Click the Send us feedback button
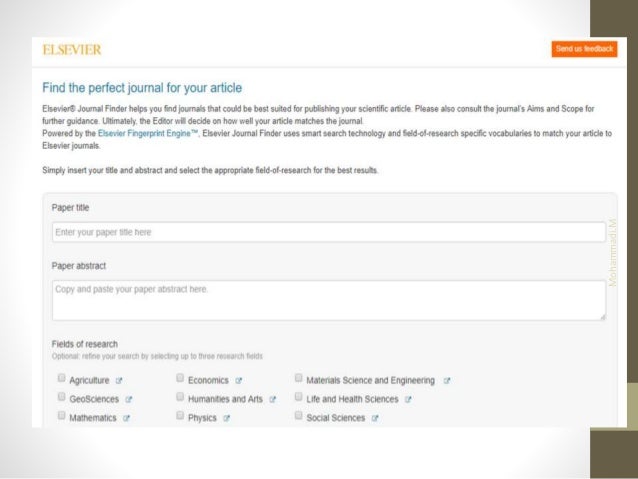 pos(584,49)
